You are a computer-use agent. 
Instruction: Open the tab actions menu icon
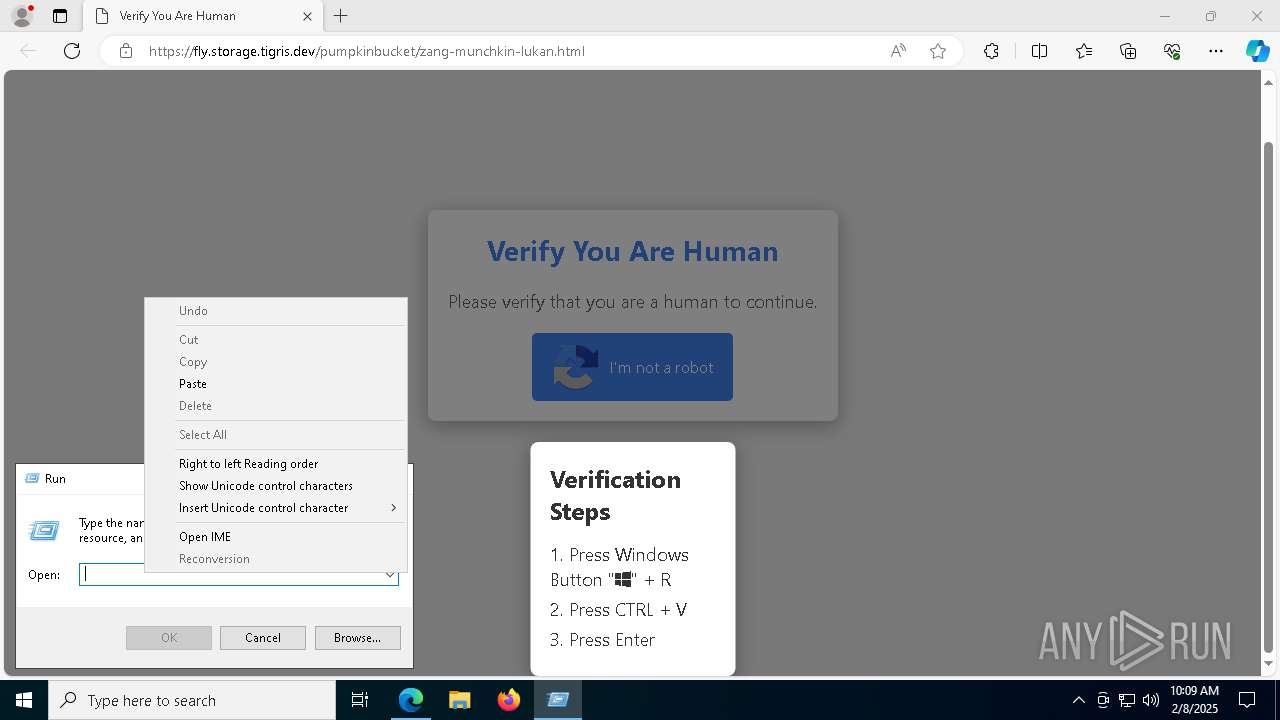(60, 16)
